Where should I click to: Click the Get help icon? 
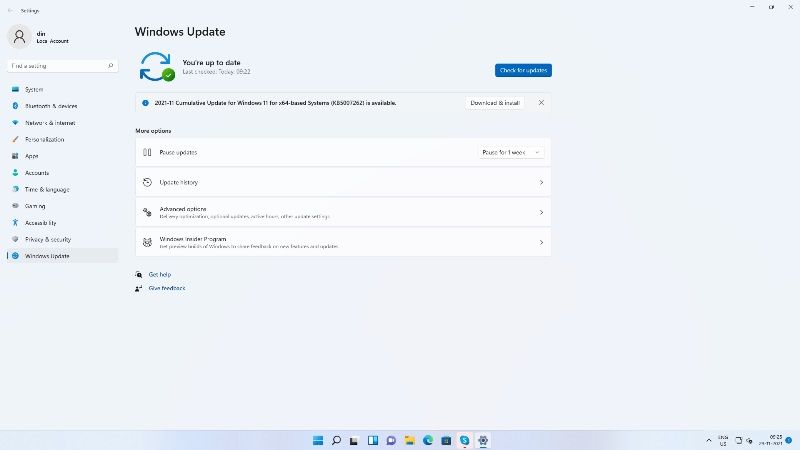click(x=139, y=274)
